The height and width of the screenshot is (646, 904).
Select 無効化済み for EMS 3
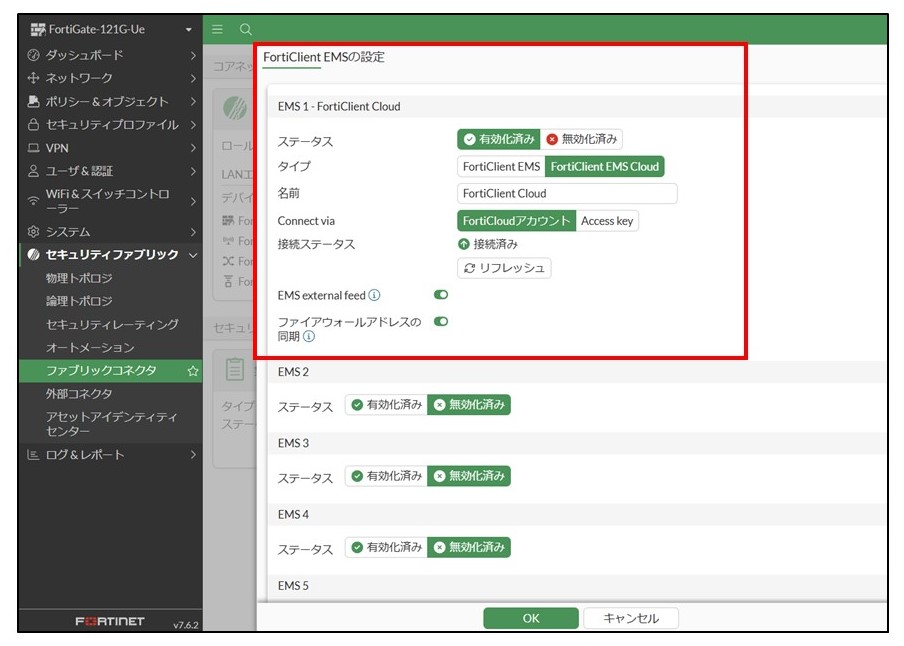(469, 476)
